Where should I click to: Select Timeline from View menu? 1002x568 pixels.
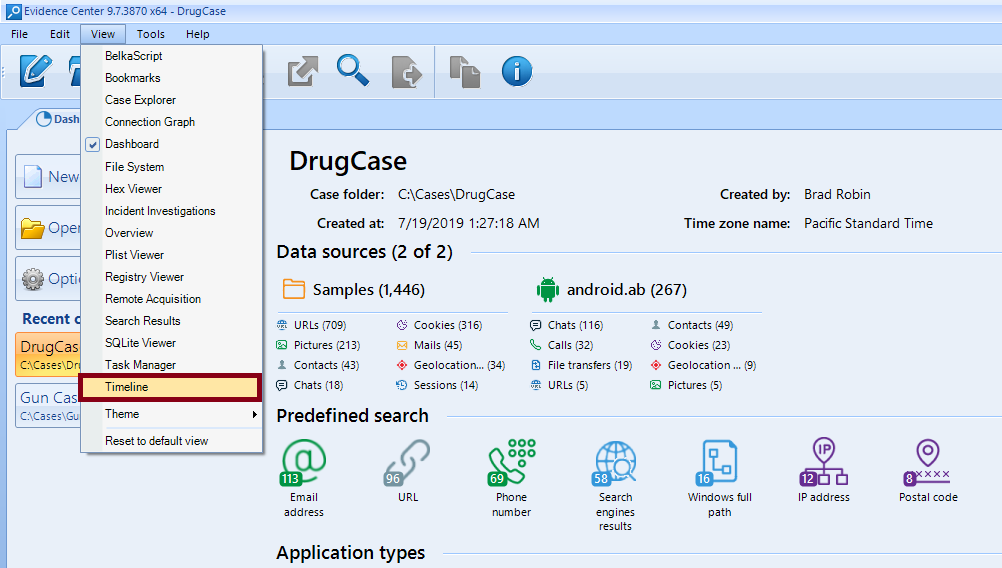(170, 387)
